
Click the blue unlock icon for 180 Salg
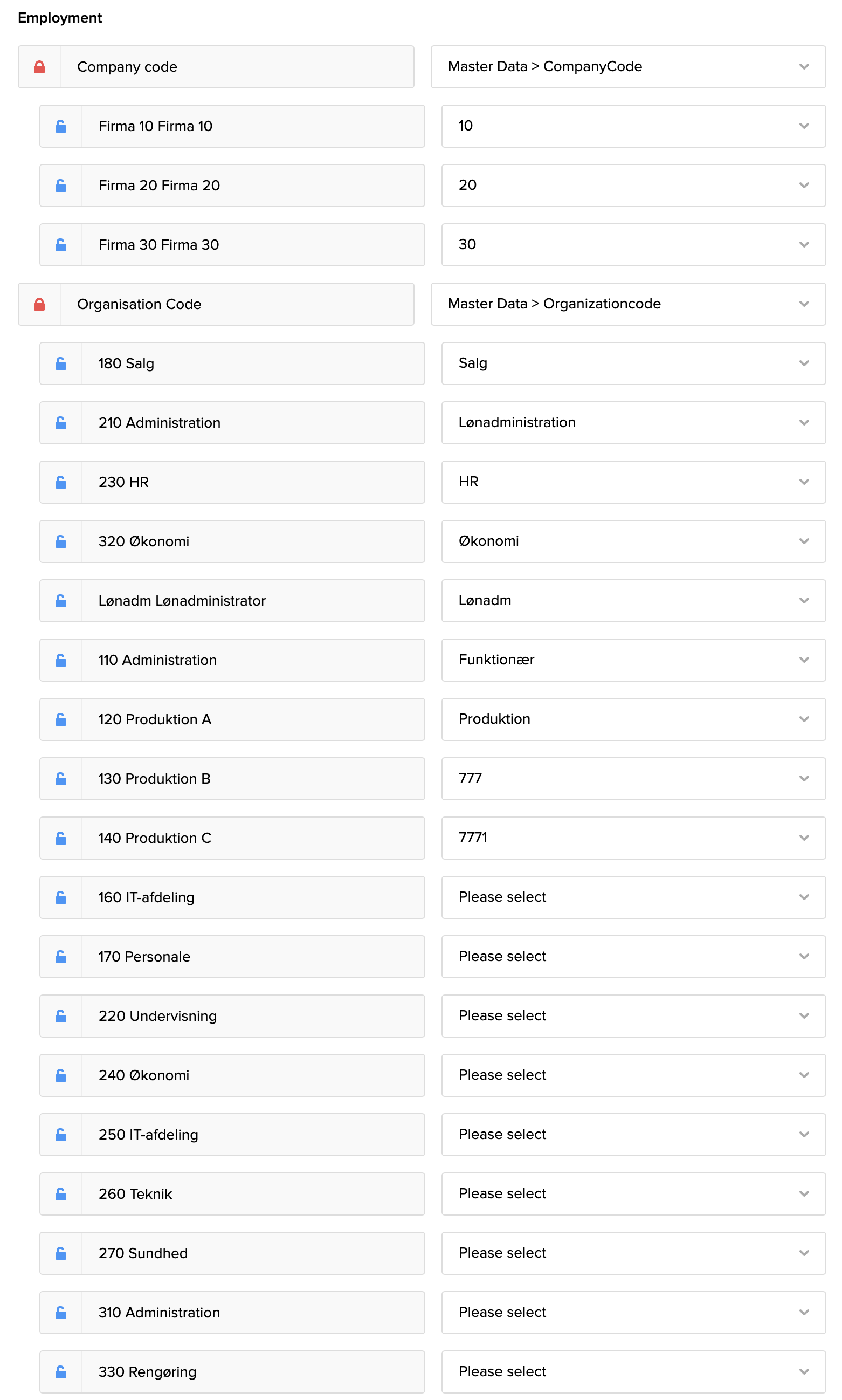click(x=61, y=363)
